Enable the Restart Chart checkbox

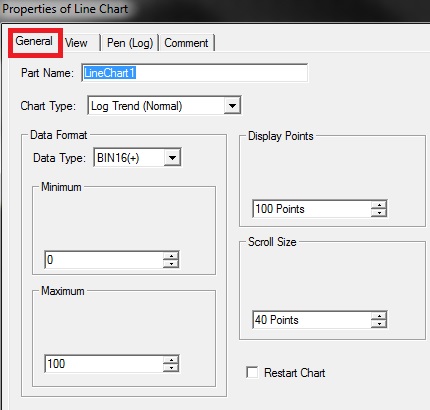pyautogui.click(x=252, y=372)
